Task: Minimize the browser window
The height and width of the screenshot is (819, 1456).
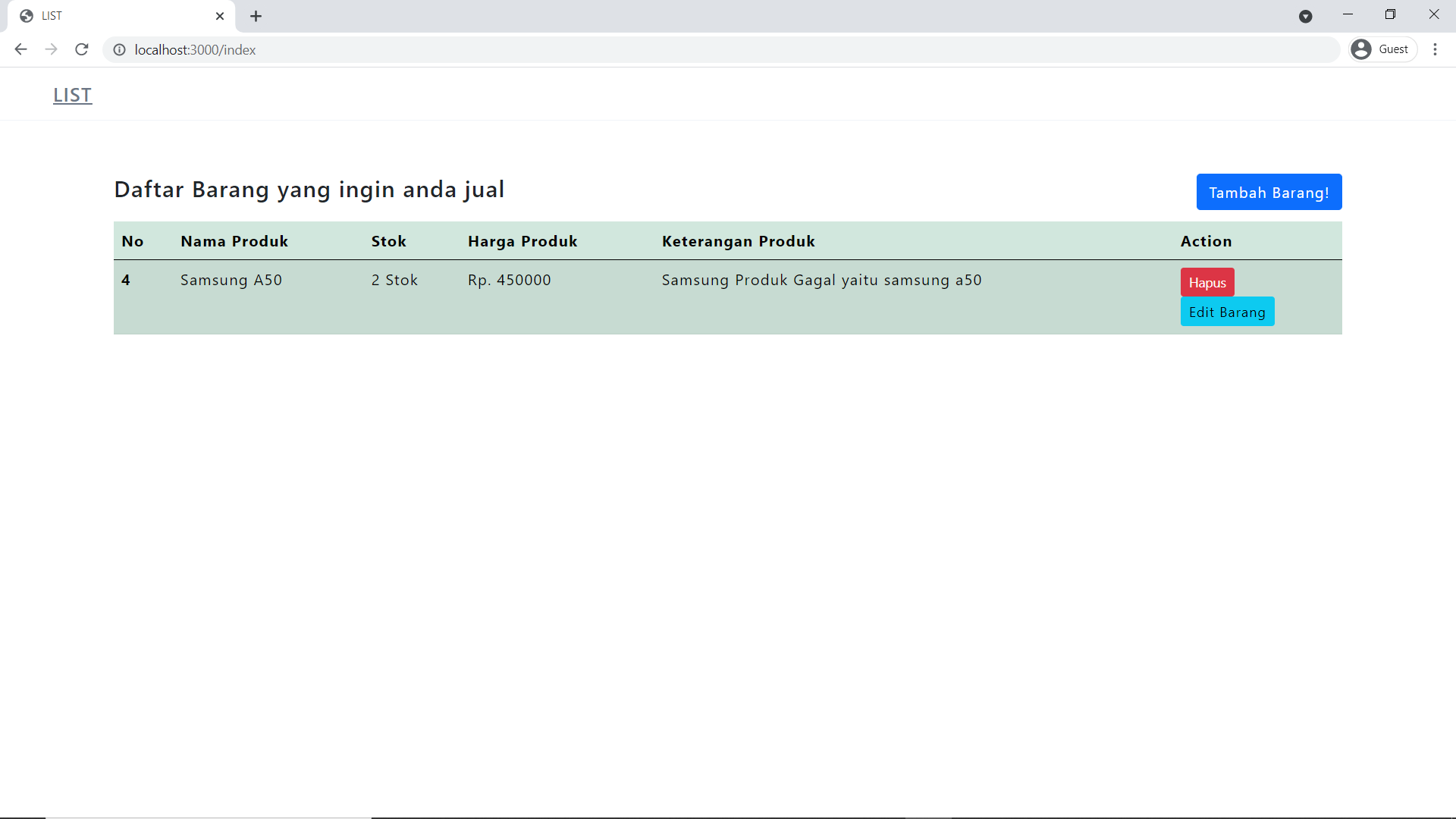Action: [1348, 14]
